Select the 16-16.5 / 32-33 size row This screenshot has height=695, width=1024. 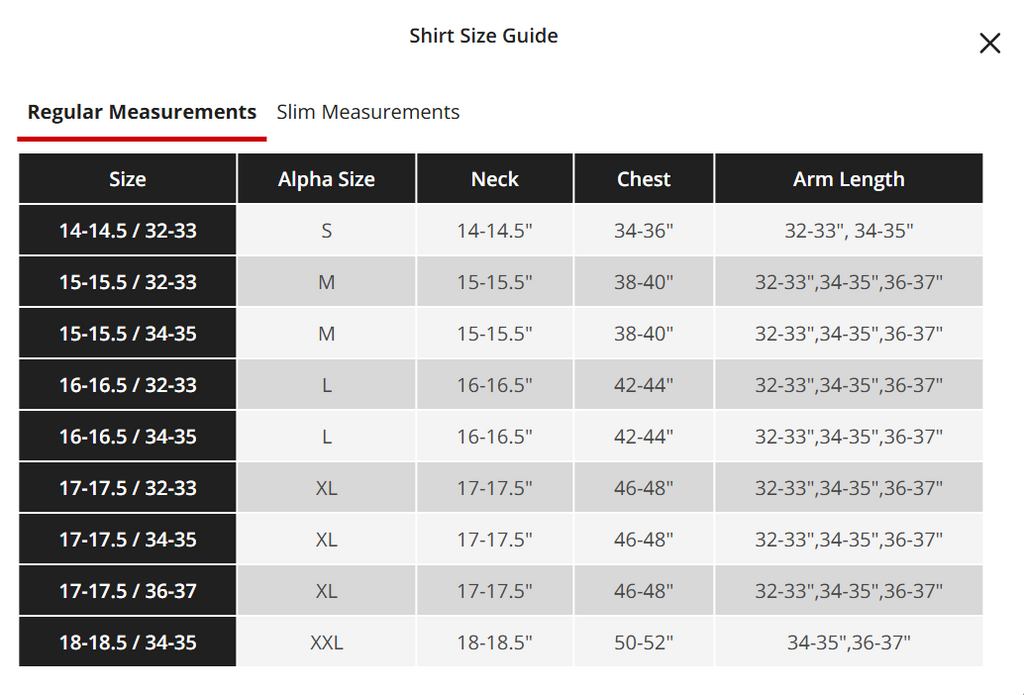pyautogui.click(x=501, y=385)
